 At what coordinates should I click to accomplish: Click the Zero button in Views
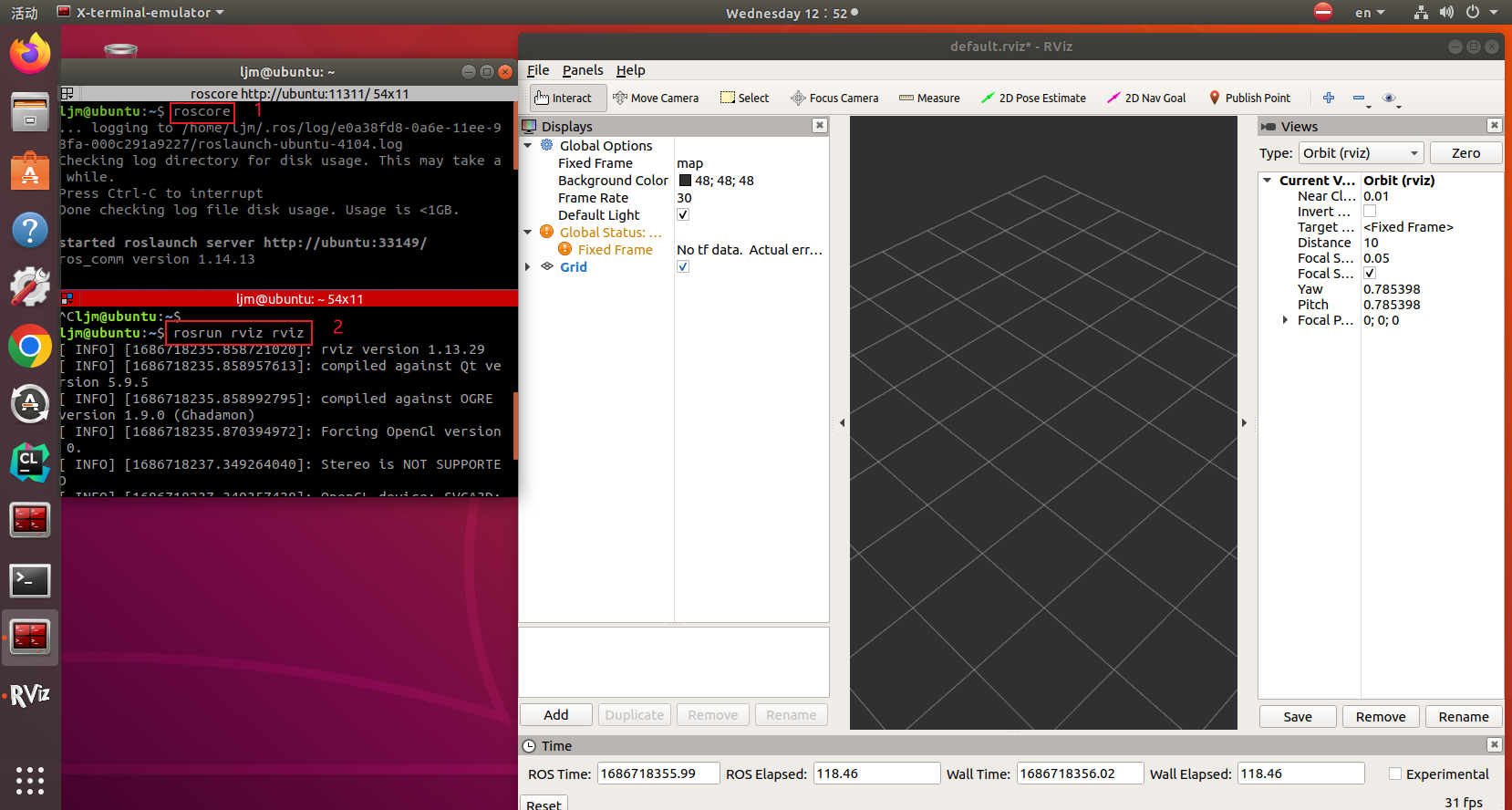click(x=1465, y=153)
